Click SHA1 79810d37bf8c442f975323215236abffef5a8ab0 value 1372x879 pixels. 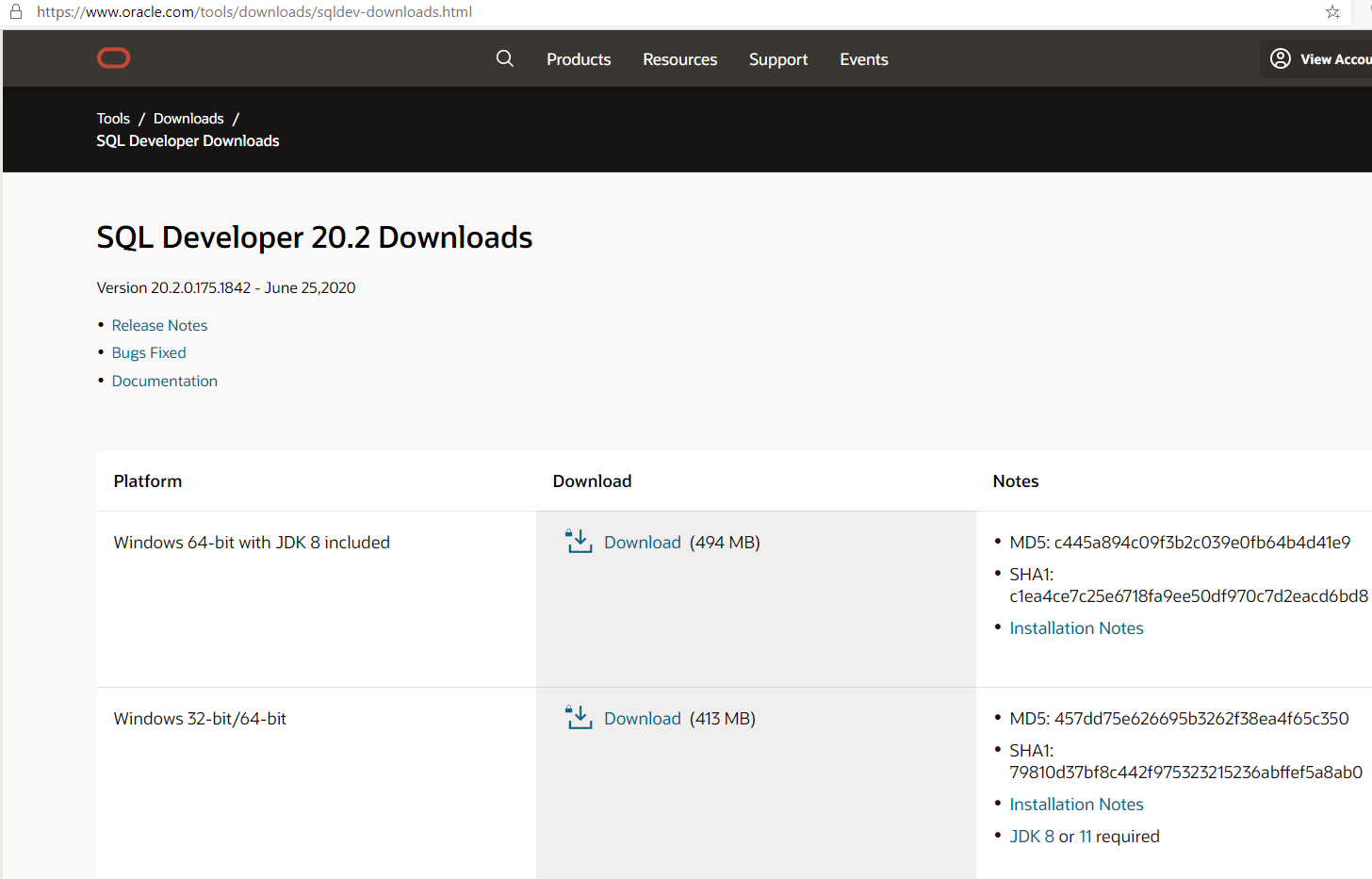(x=1185, y=772)
